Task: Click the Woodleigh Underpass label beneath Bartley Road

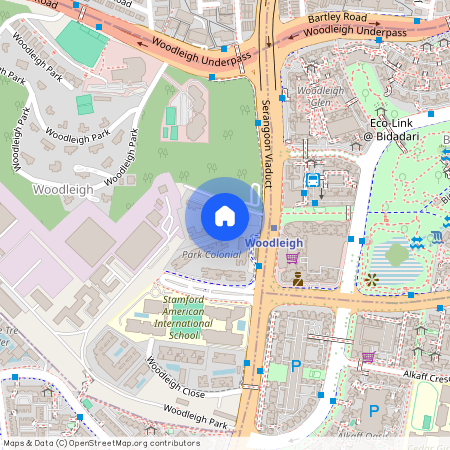Action: click(x=355, y=31)
